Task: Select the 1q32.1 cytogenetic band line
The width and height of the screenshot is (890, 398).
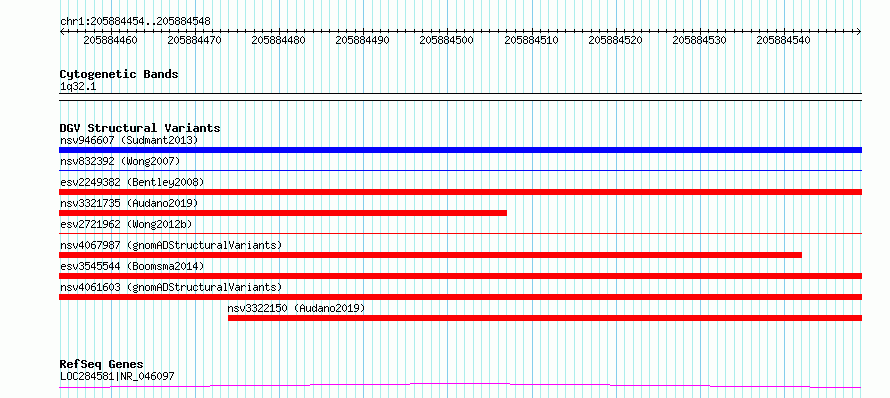Action: (460, 93)
